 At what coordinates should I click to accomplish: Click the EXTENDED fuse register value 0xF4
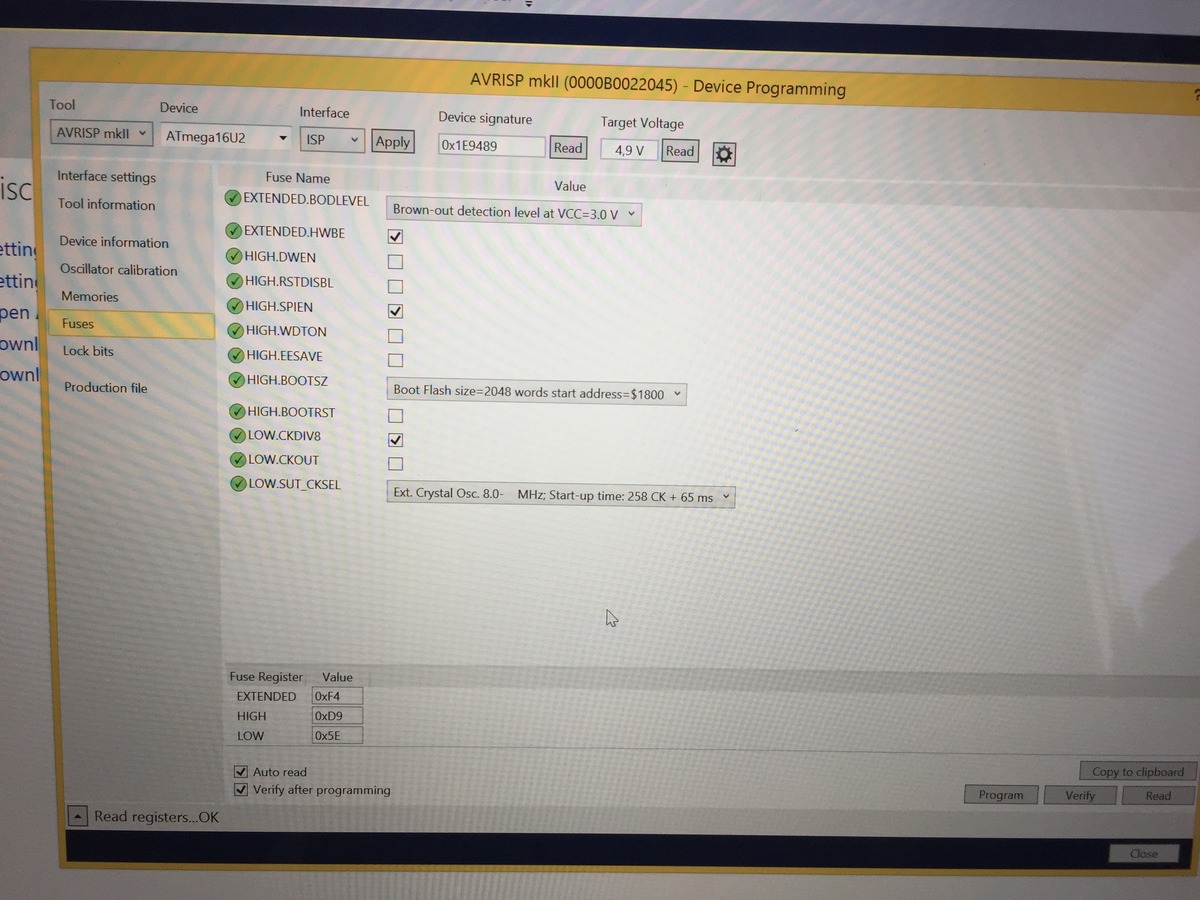click(x=337, y=696)
